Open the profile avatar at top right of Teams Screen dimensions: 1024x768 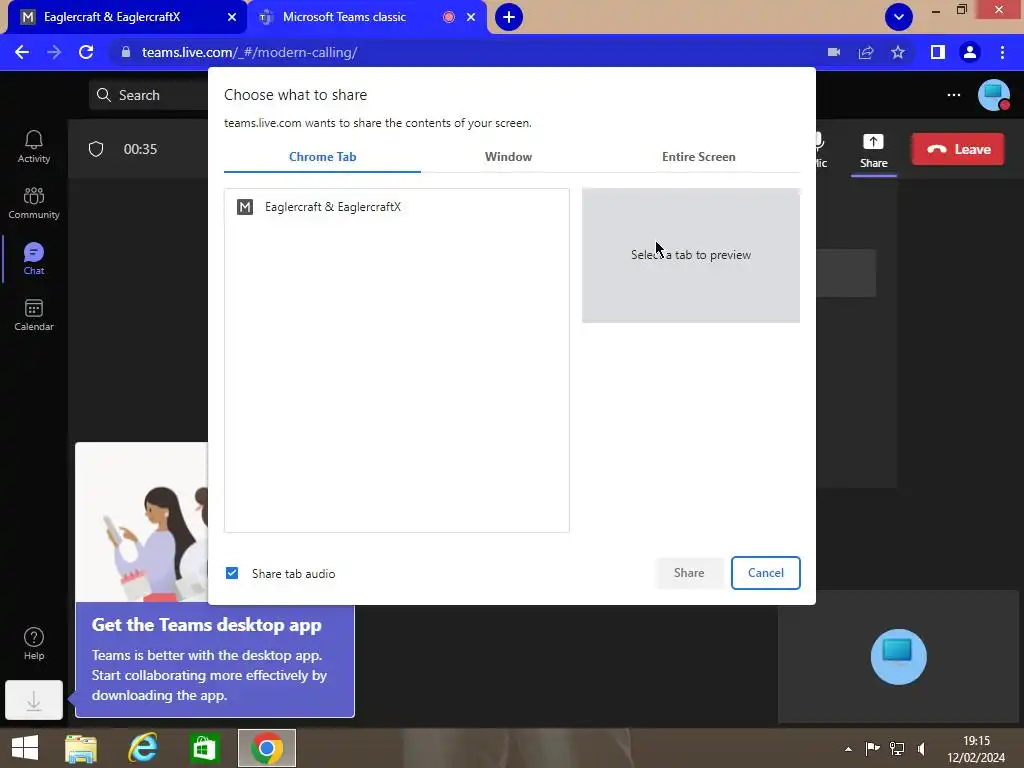pyautogui.click(x=994, y=95)
